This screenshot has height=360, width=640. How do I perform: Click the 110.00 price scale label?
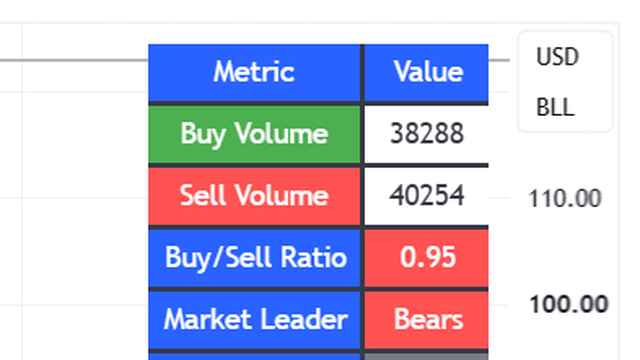click(x=565, y=199)
